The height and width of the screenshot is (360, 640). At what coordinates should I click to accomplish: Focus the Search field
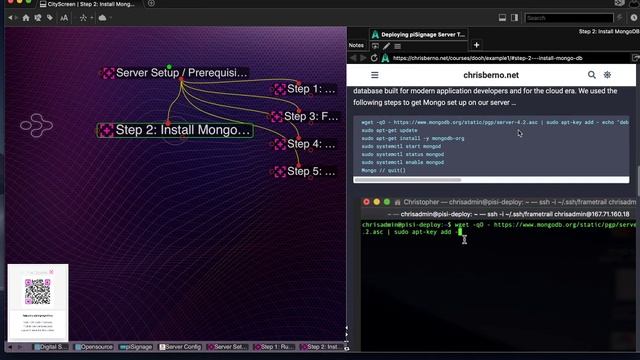[569, 18]
